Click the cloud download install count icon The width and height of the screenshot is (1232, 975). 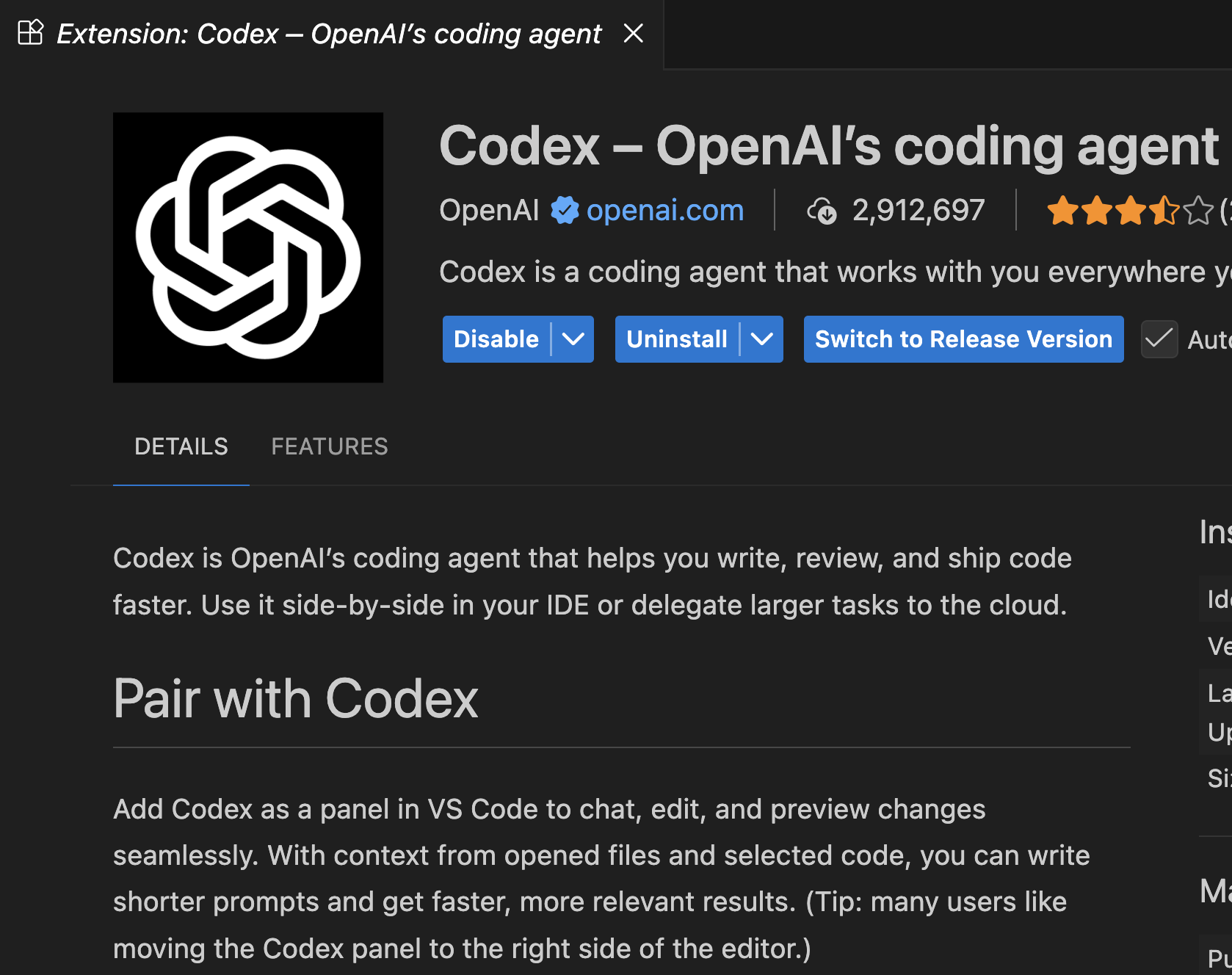coord(822,211)
